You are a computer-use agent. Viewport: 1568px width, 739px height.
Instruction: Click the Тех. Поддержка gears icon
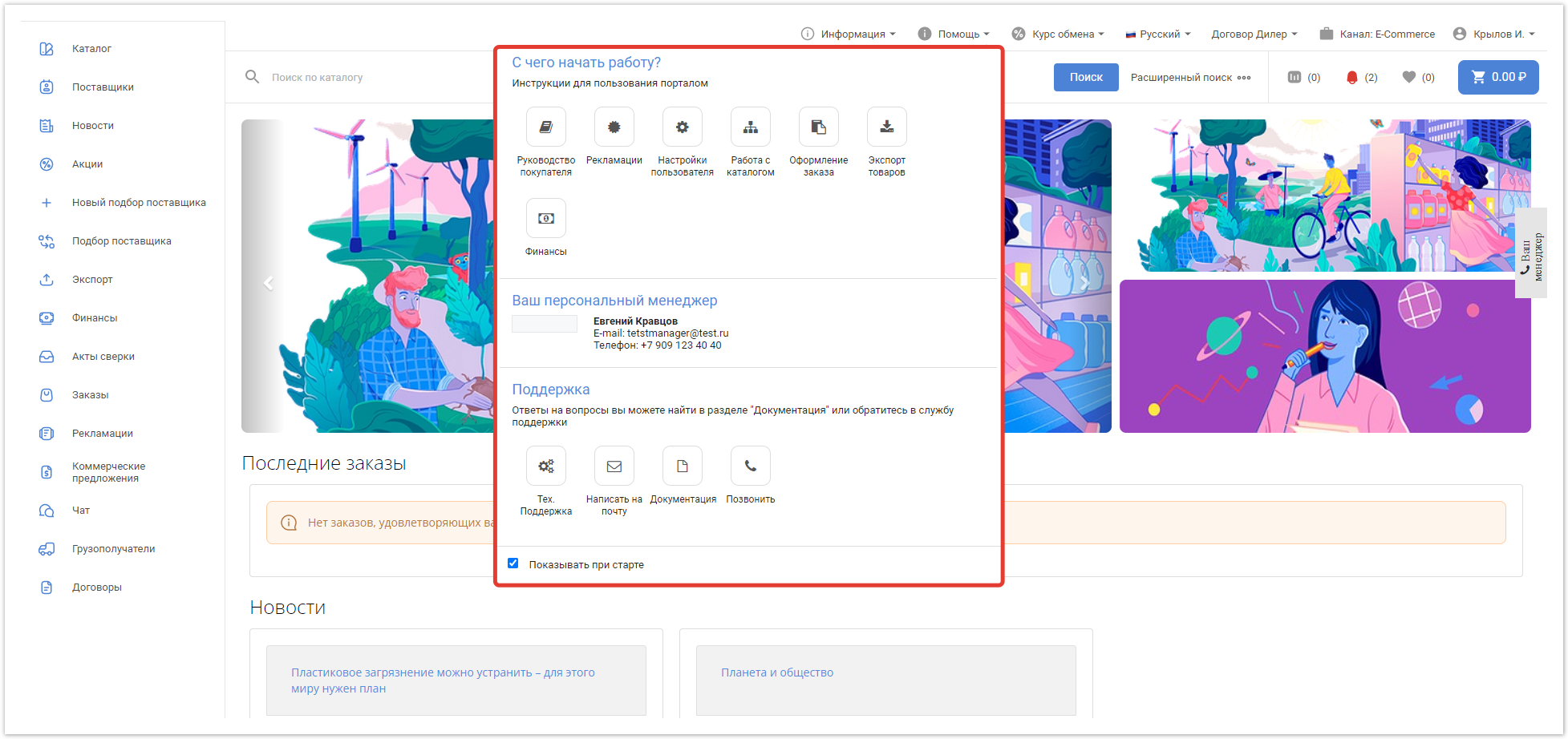(545, 466)
